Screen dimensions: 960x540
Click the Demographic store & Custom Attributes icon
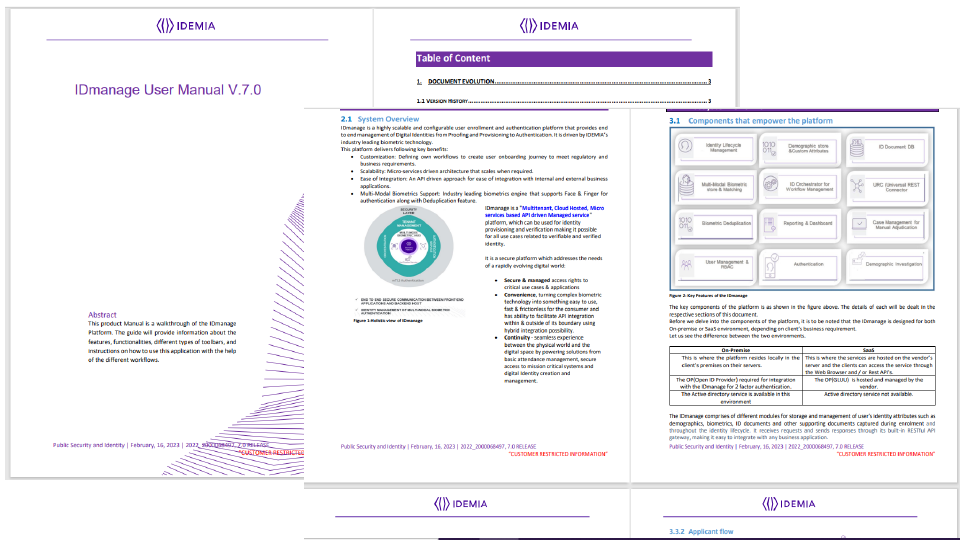770,148
